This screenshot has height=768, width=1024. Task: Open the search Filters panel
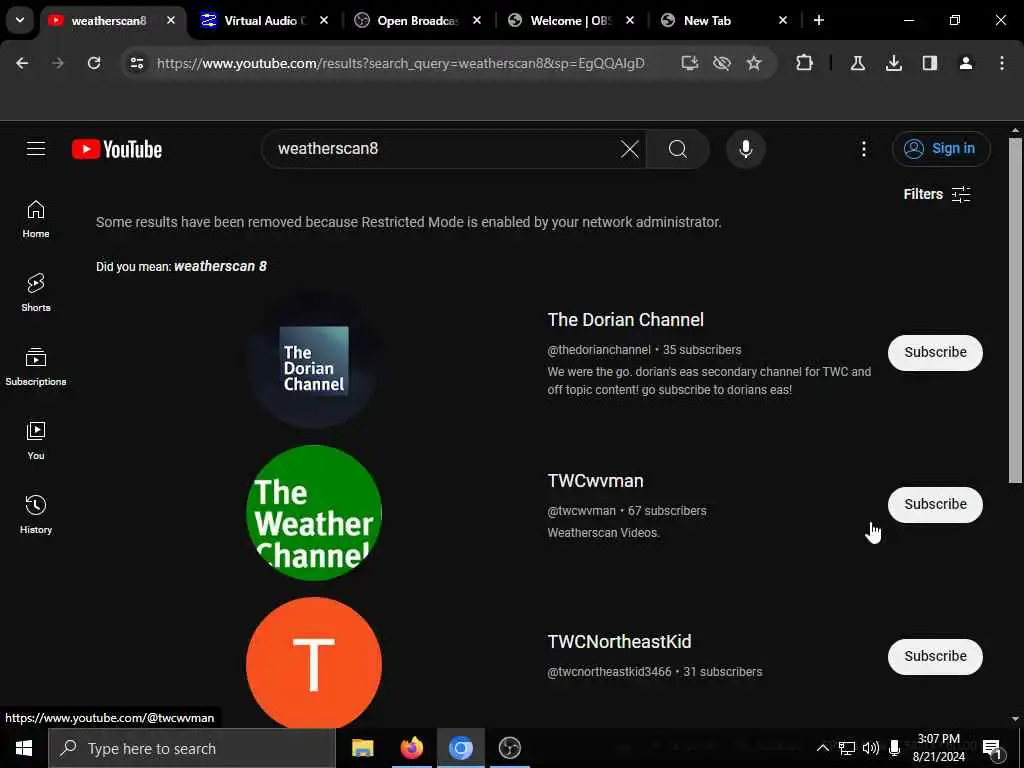click(x=936, y=194)
